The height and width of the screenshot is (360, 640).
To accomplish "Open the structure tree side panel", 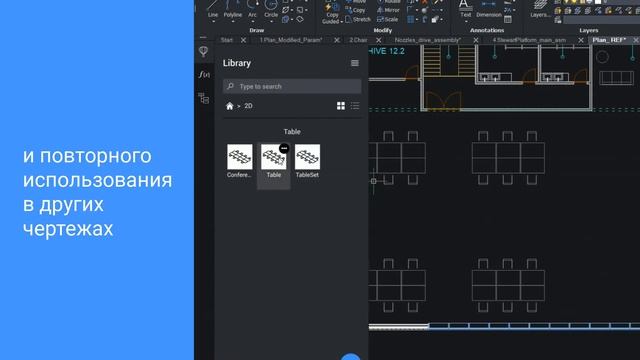I will tap(203, 98).
